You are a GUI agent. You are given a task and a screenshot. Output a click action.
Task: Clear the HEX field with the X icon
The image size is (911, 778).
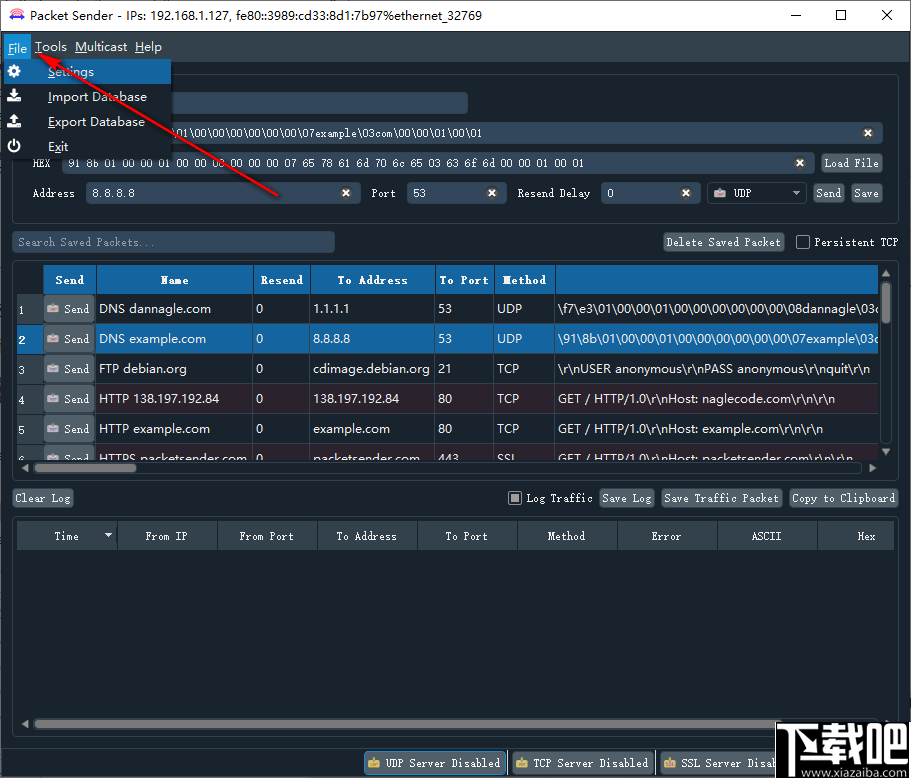click(x=800, y=163)
